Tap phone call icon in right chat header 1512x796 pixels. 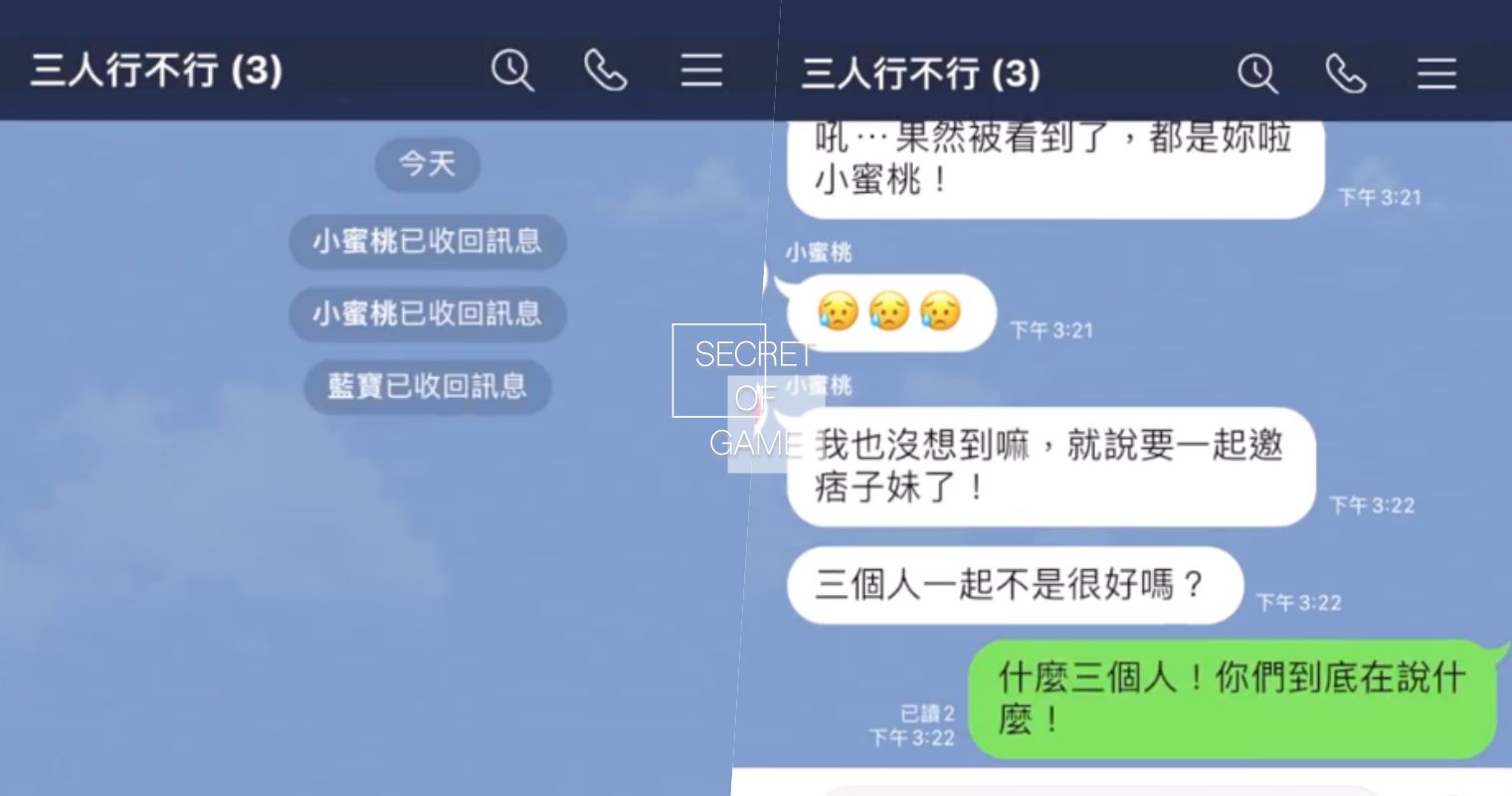tap(1346, 74)
